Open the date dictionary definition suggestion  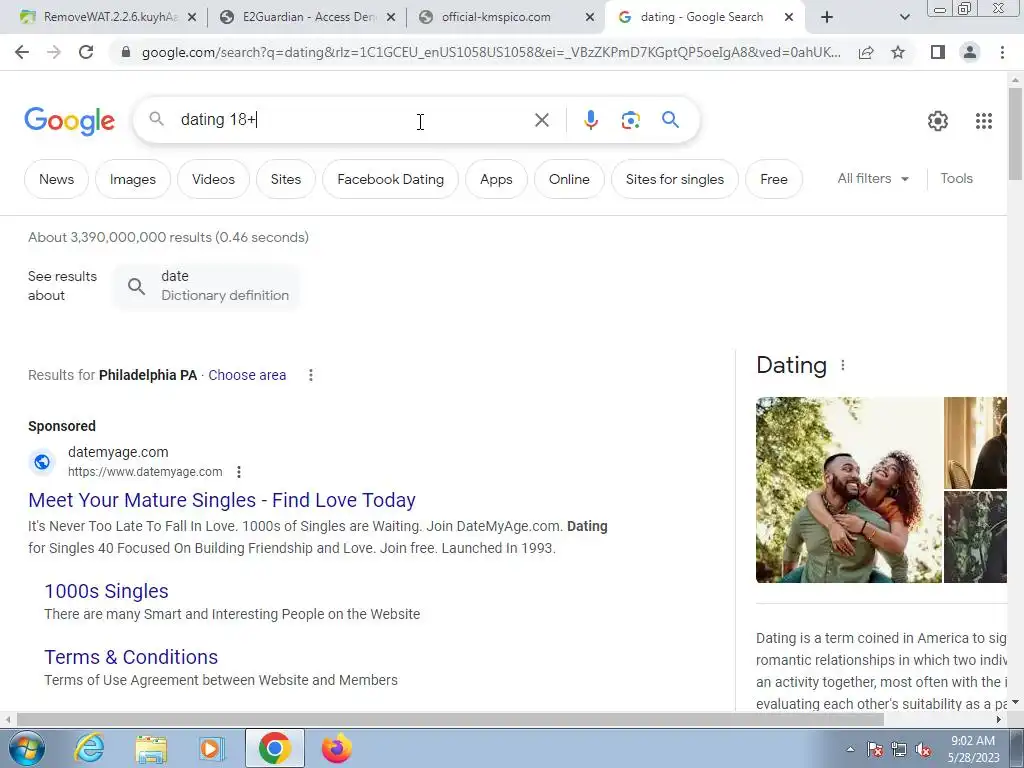point(207,286)
